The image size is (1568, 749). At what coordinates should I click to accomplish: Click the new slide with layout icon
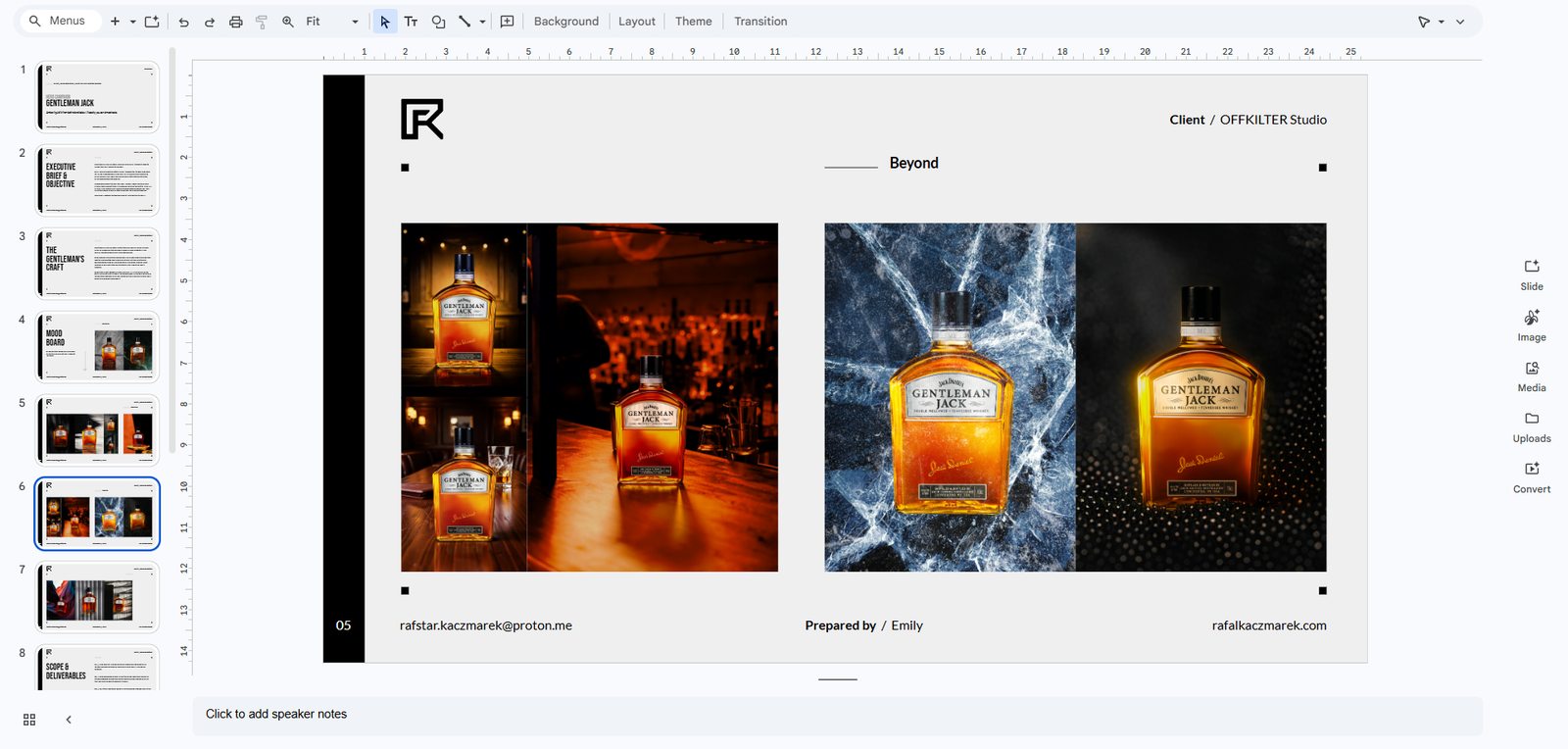click(152, 22)
